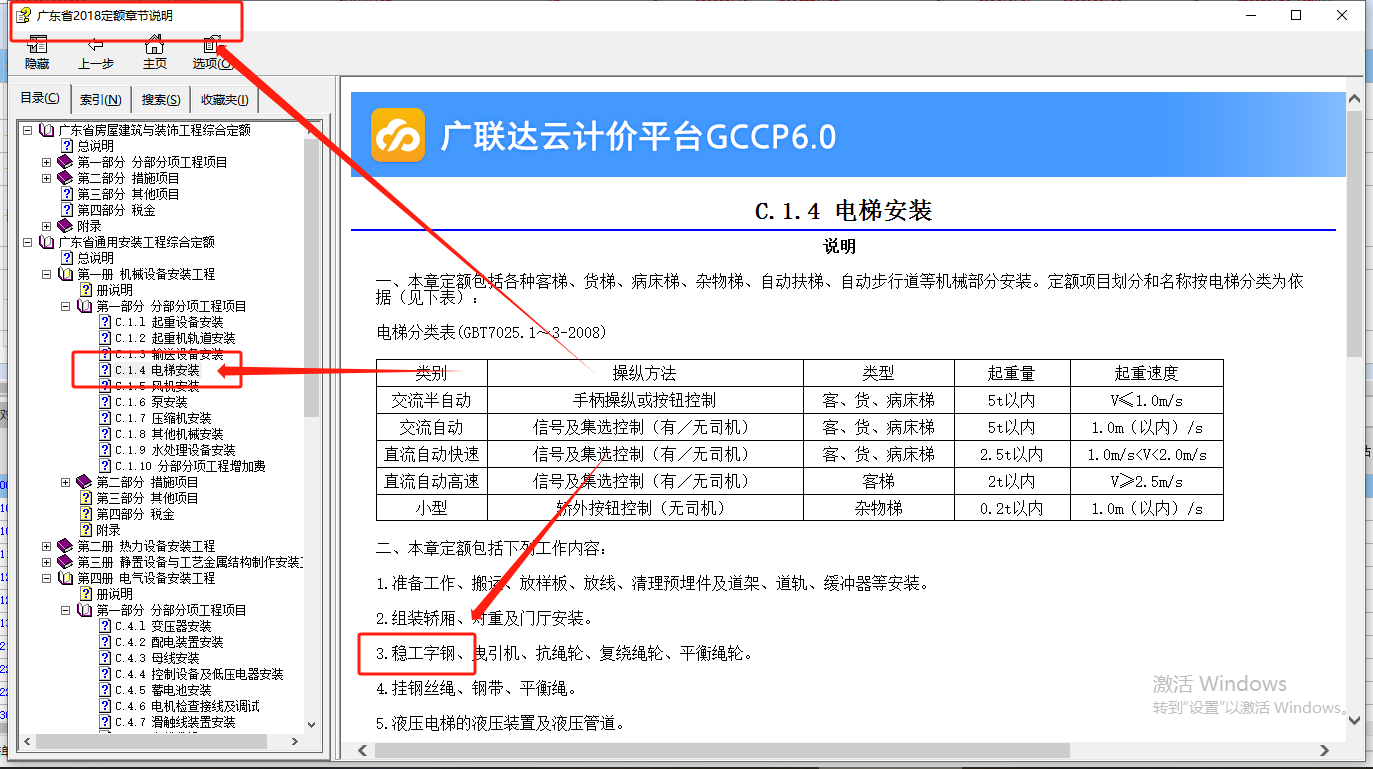Screen dimensions: 1373x769
Task: Expand 第三册 静置设备与工艺金属结构制作安装
Action: (x=47, y=562)
